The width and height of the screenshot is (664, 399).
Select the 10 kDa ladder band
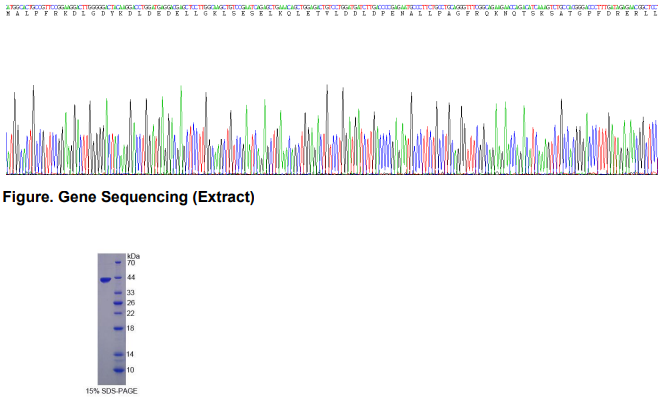click(x=119, y=370)
